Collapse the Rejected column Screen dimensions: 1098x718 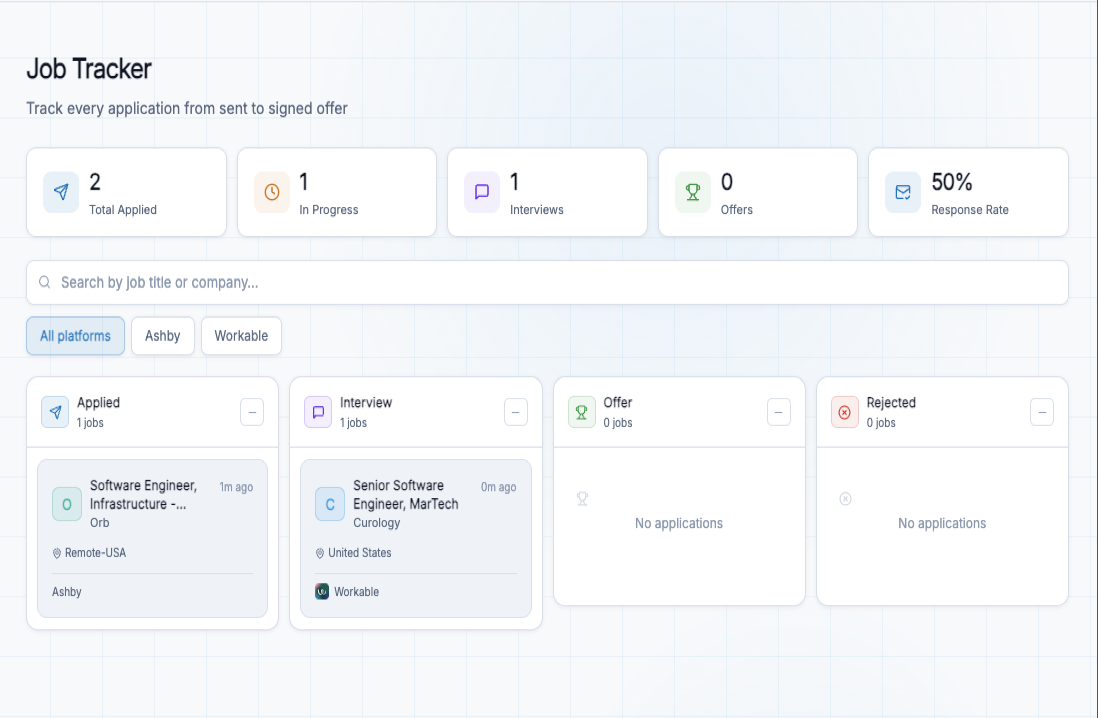(x=1042, y=412)
